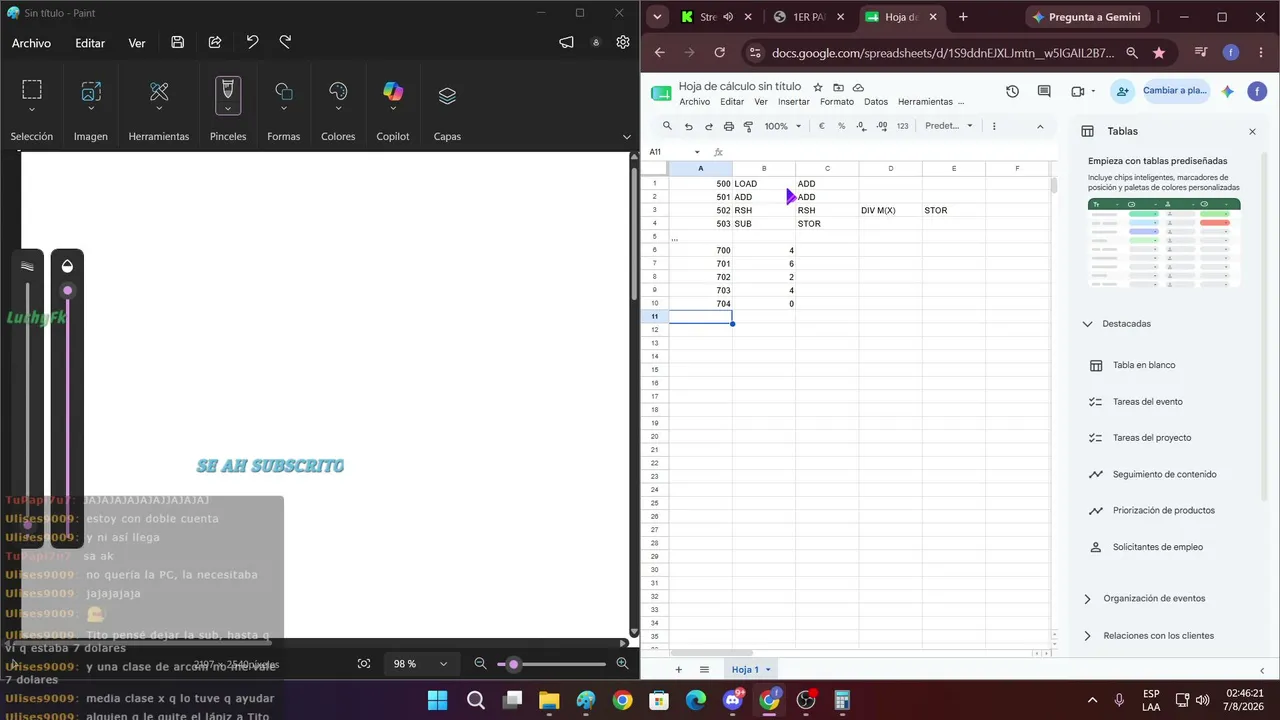Close the Tablas side panel

(x=1252, y=131)
